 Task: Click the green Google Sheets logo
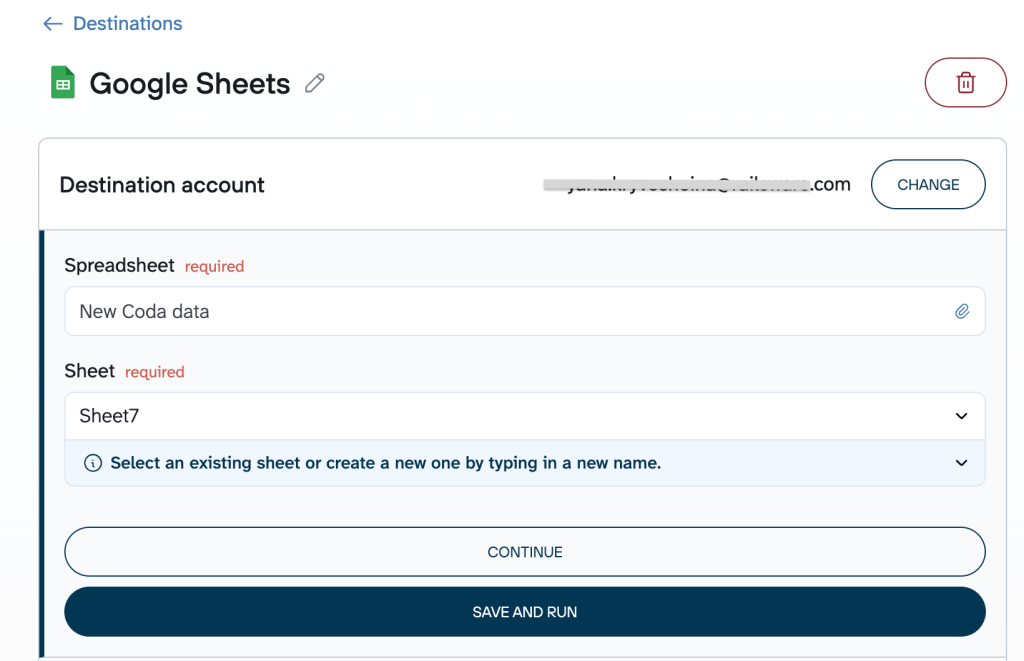[63, 83]
